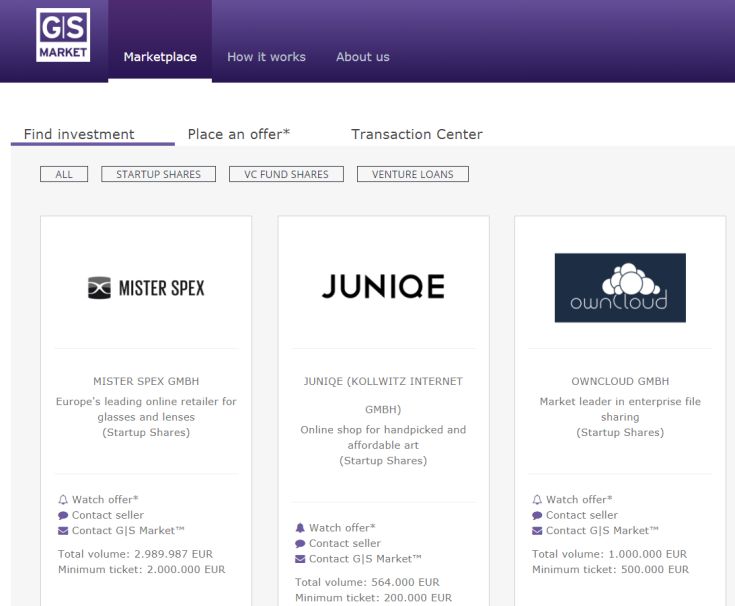Image resolution: width=735 pixels, height=606 pixels.
Task: Click 'Total volume: 564.000 EUR' text
Action: (x=368, y=582)
